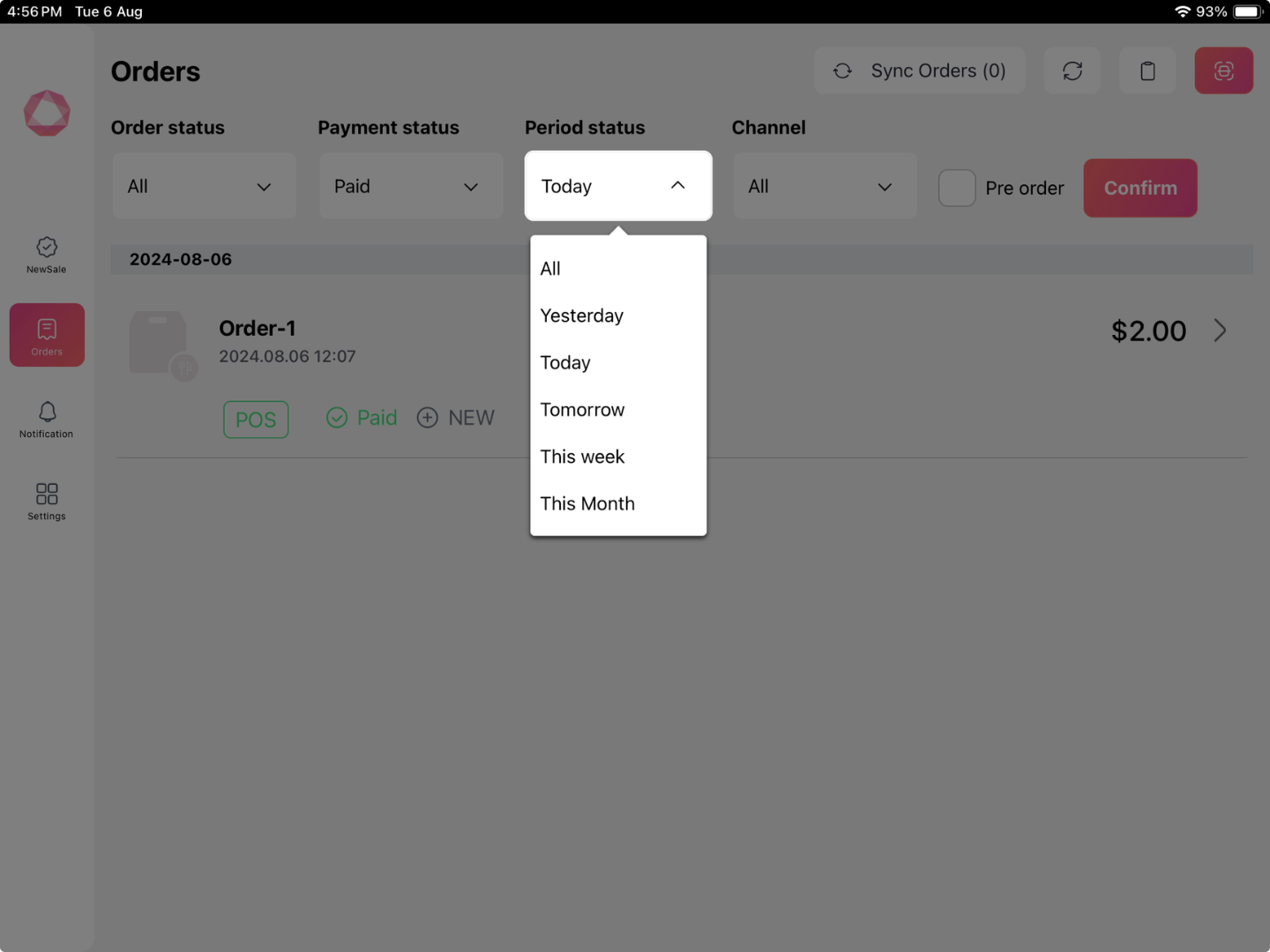Open Order-1 details via right chevron
Screen dimensions: 1270x952
1220,331
